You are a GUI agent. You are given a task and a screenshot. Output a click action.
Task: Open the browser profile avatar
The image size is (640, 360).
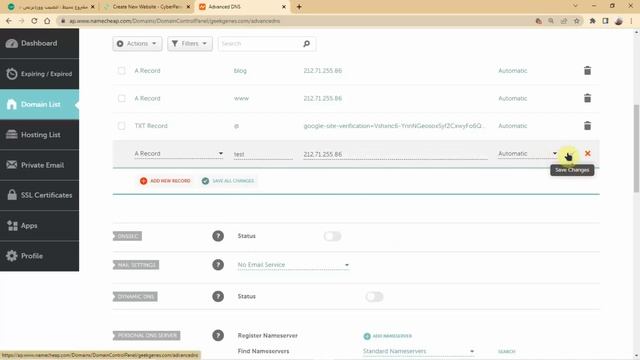(x=618, y=21)
